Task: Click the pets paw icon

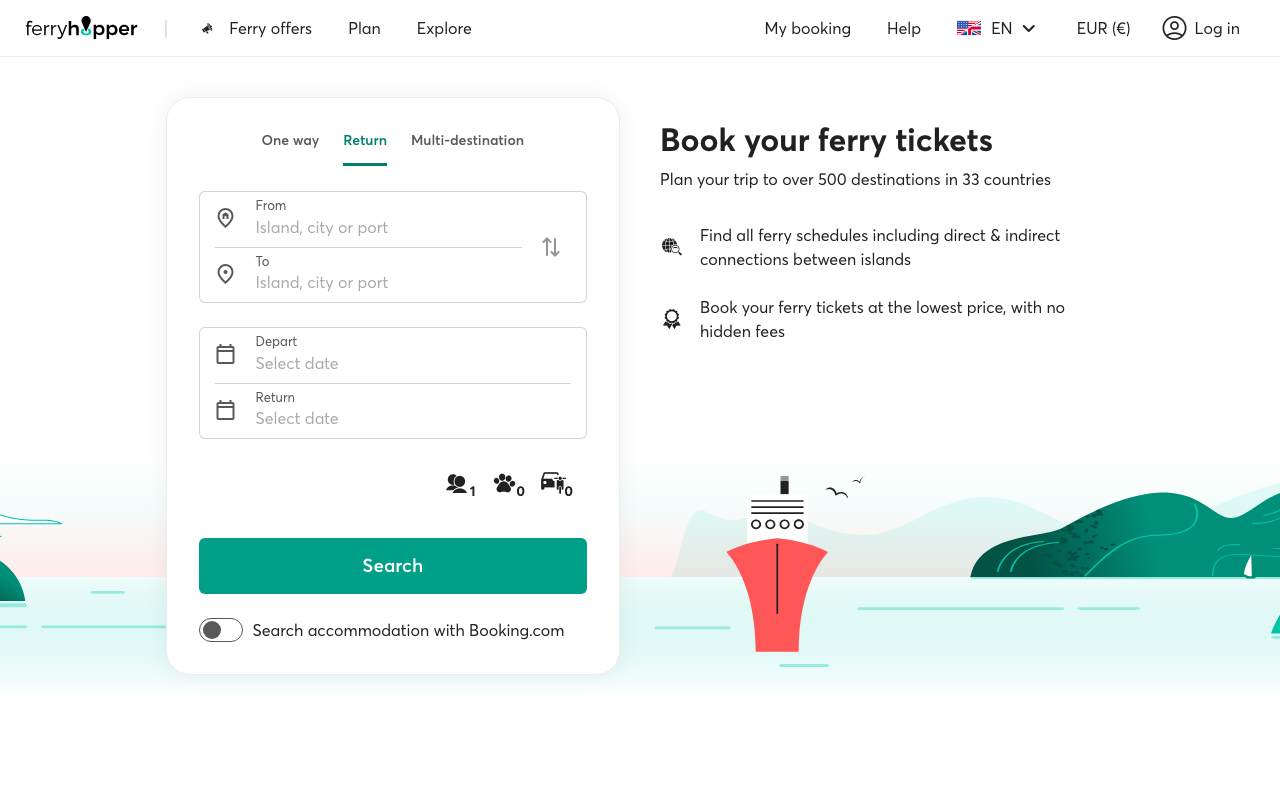Action: tap(506, 484)
